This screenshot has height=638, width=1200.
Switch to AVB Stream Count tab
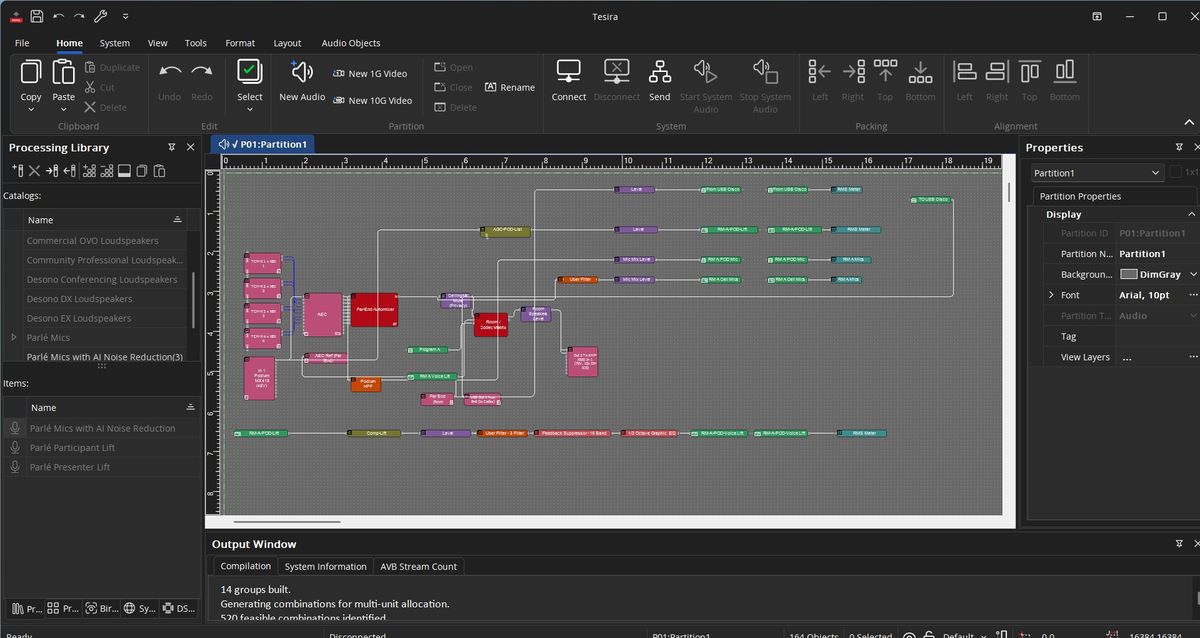[x=418, y=566]
